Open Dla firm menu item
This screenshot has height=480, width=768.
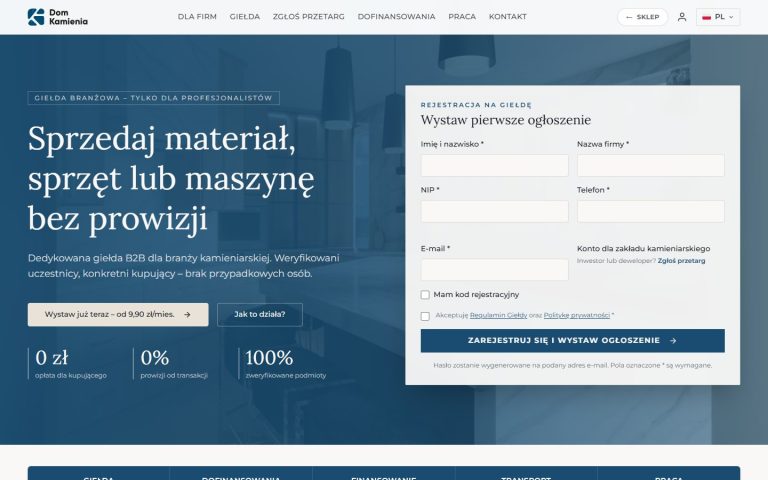pyautogui.click(x=197, y=17)
